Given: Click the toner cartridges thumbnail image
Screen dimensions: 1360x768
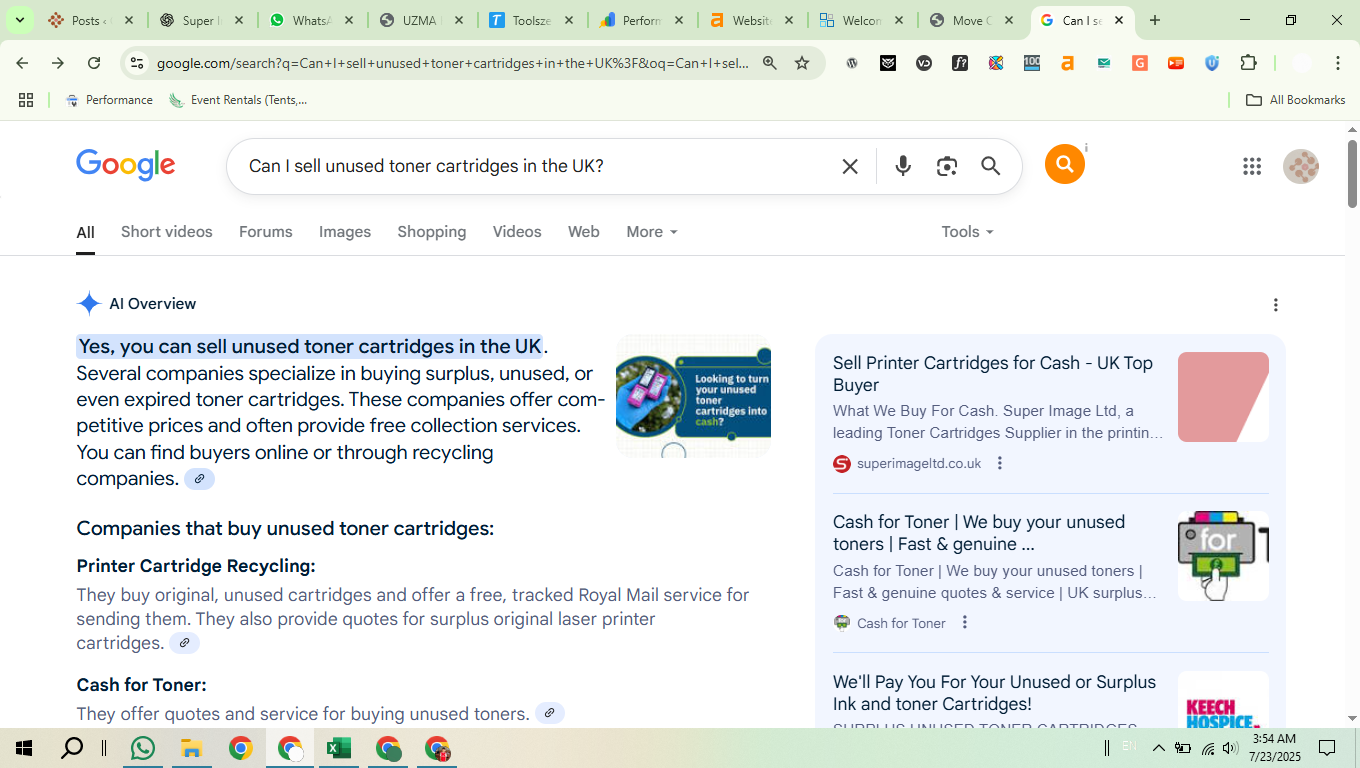Looking at the screenshot, I should pyautogui.click(x=693, y=397).
